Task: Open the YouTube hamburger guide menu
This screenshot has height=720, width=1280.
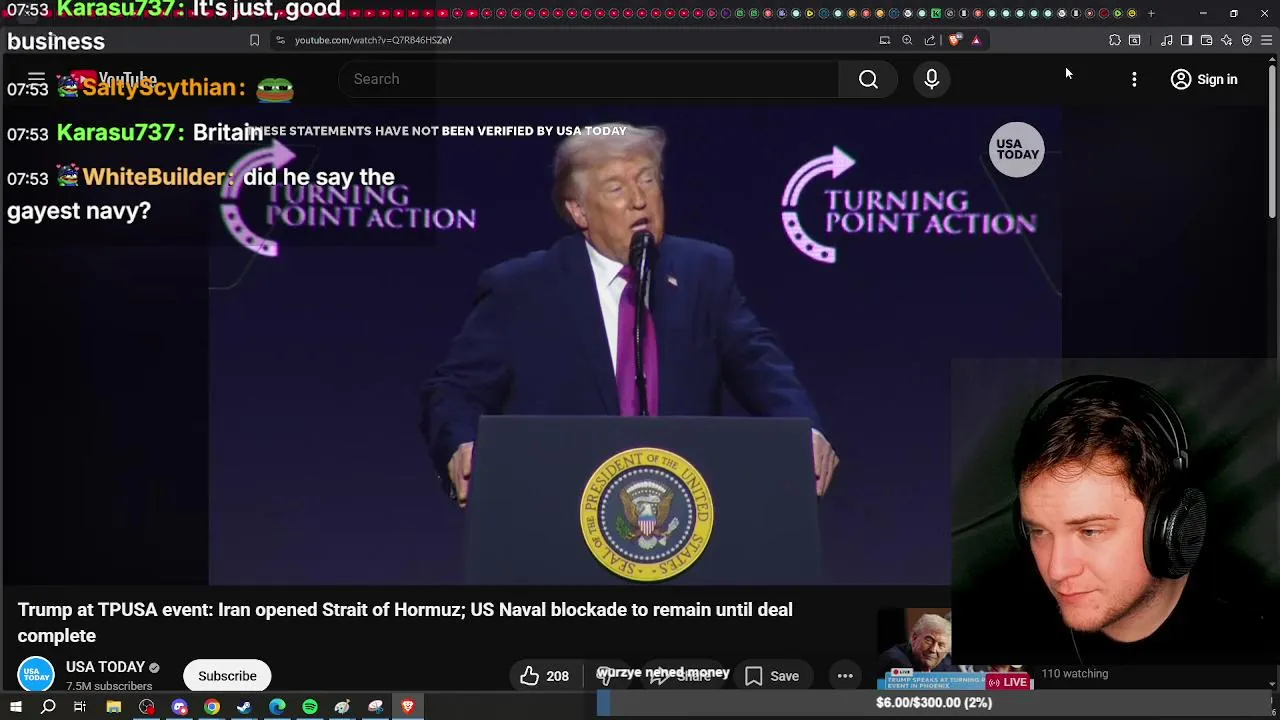Action: [x=36, y=79]
